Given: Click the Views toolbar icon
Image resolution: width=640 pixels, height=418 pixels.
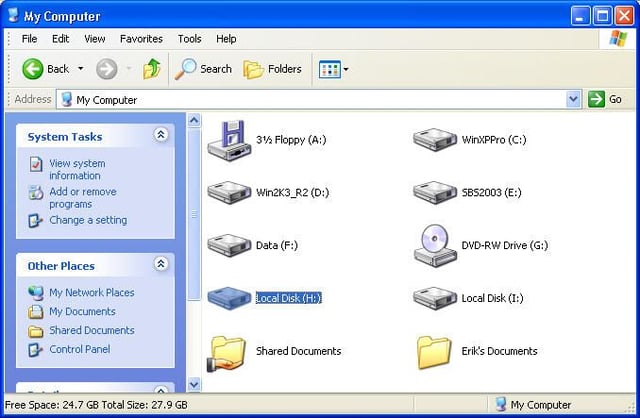Looking at the screenshot, I should point(329,69).
